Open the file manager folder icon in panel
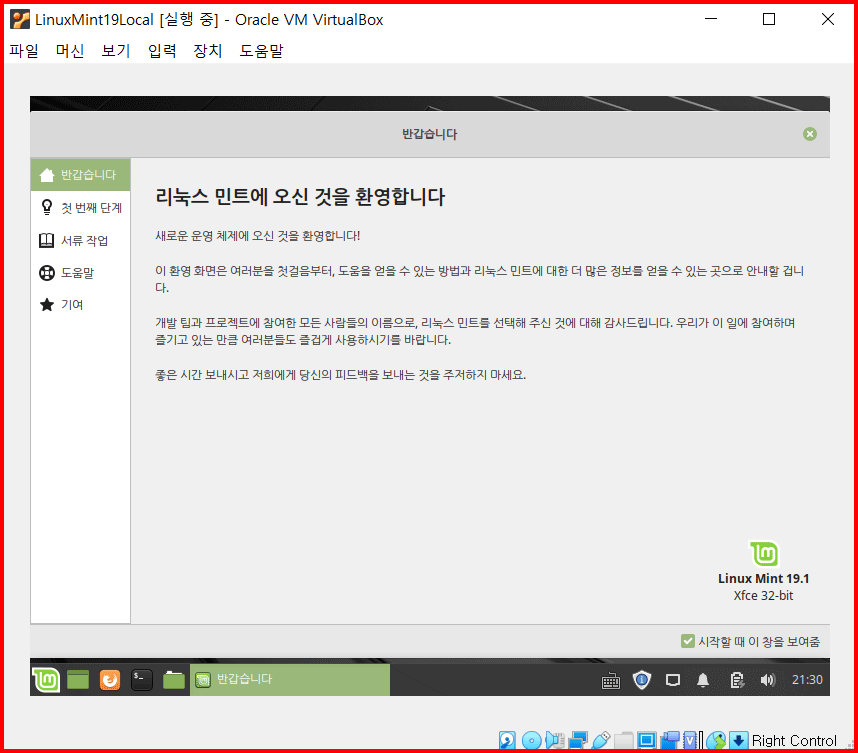This screenshot has height=753, width=858. pyautogui.click(x=174, y=680)
